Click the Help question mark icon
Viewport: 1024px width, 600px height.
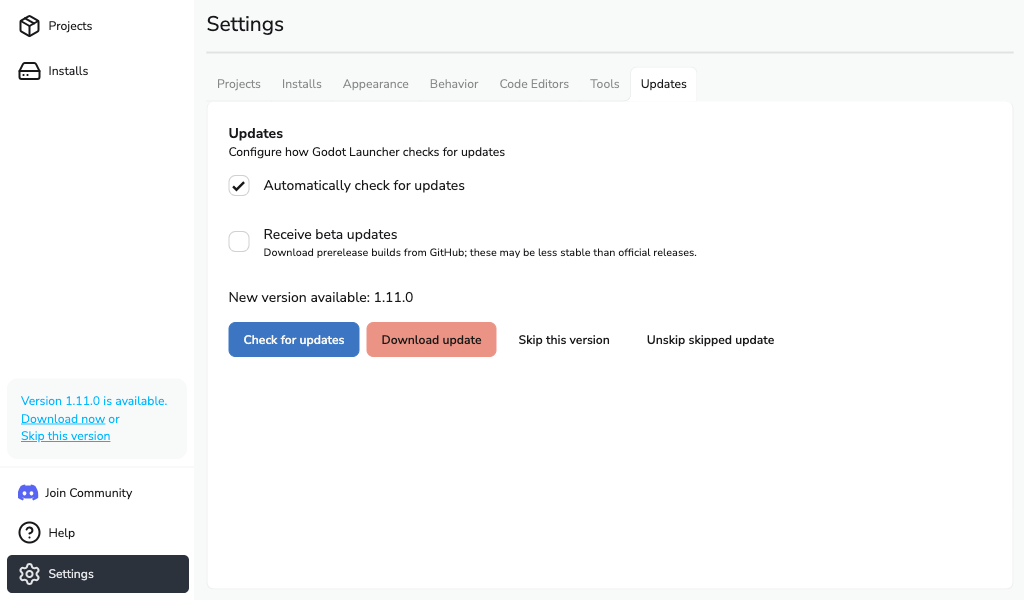point(29,533)
